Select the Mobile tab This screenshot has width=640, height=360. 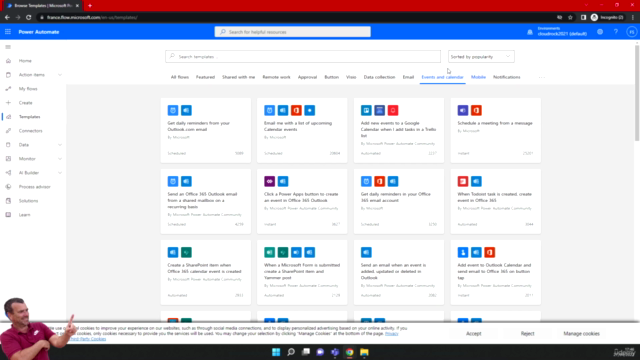point(478,77)
